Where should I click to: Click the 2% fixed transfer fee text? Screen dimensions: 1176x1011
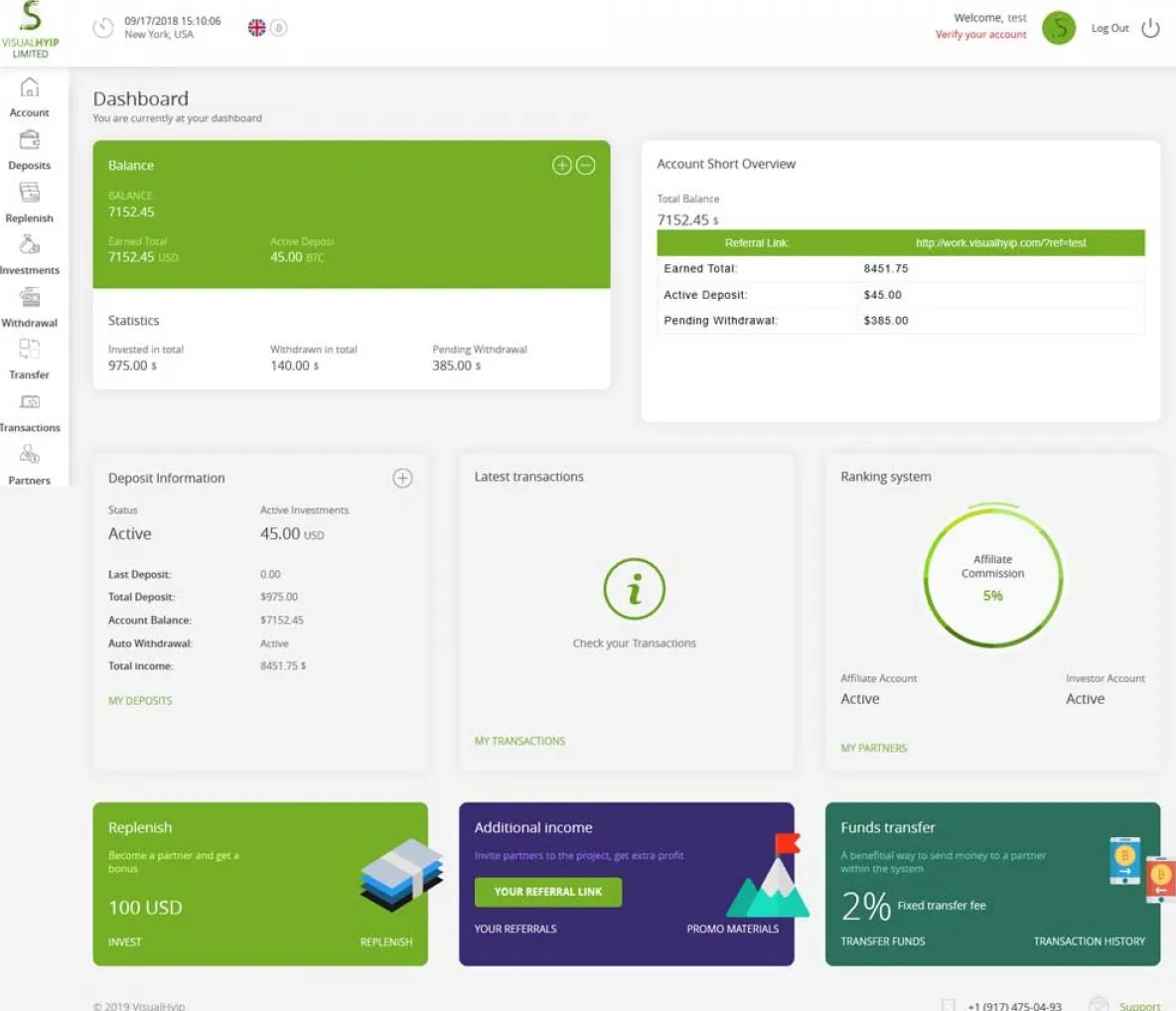tap(914, 906)
